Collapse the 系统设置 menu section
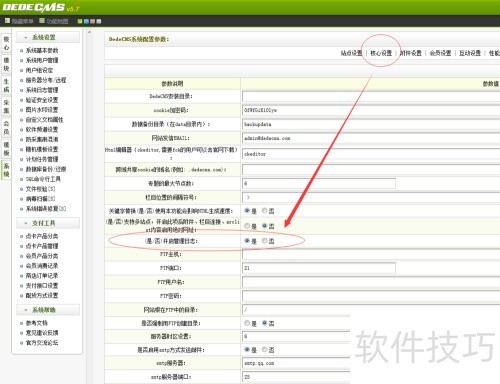Image resolution: width=500 pixels, height=384 pixels. (x=48, y=37)
